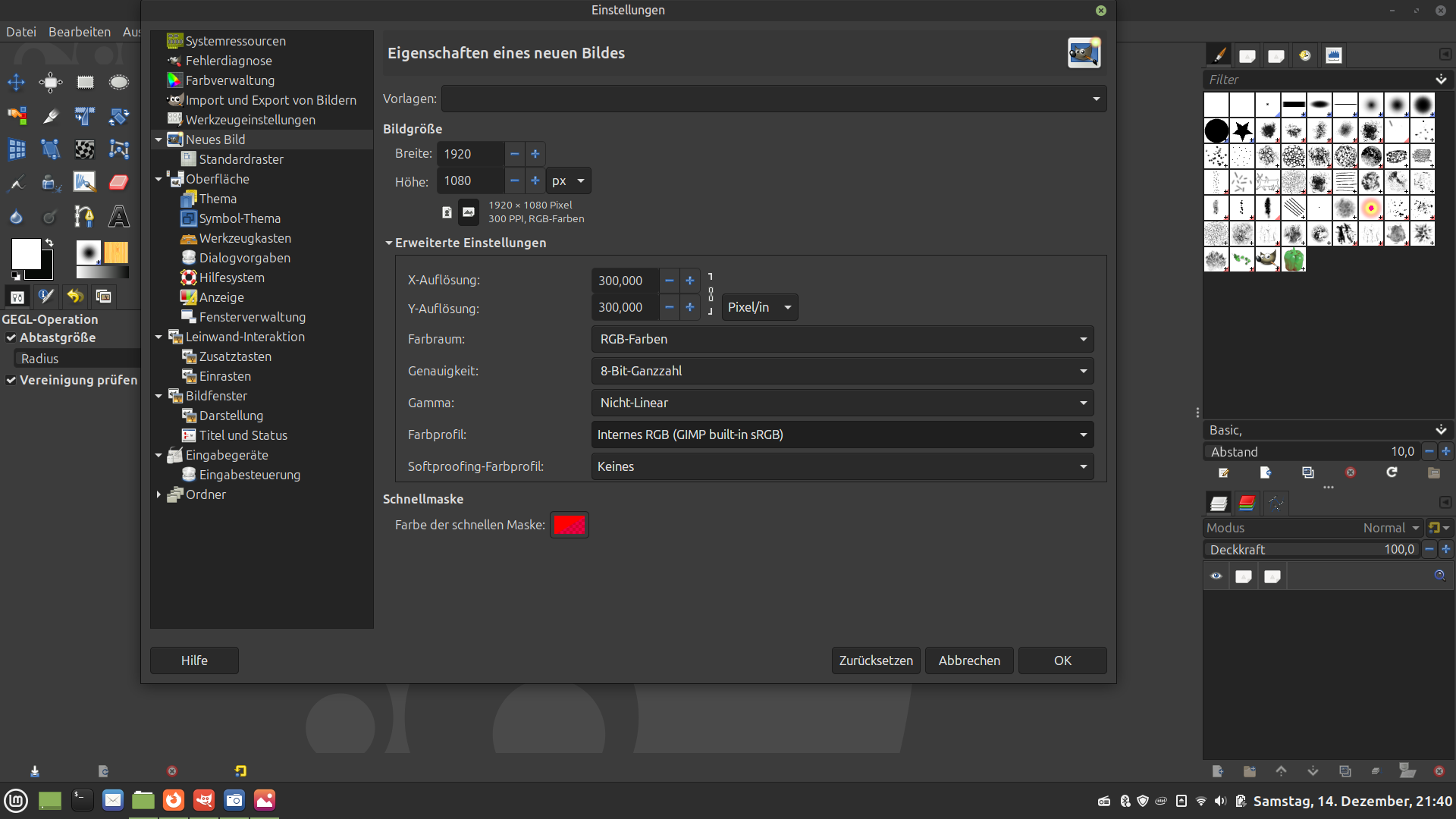
Task: Open the Farbprofil dropdown
Action: point(843,435)
